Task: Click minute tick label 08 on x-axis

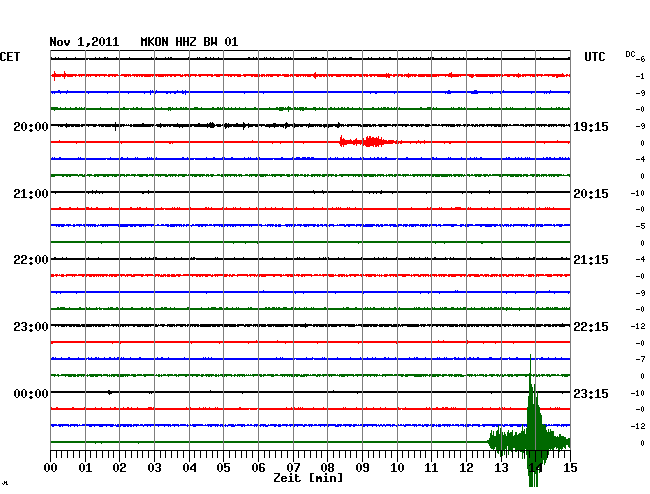Action: click(x=327, y=467)
